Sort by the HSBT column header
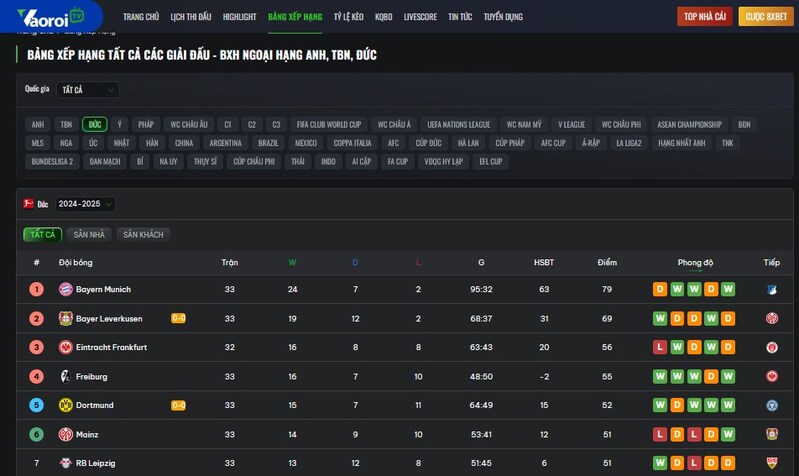This screenshot has width=799, height=476. point(544,262)
